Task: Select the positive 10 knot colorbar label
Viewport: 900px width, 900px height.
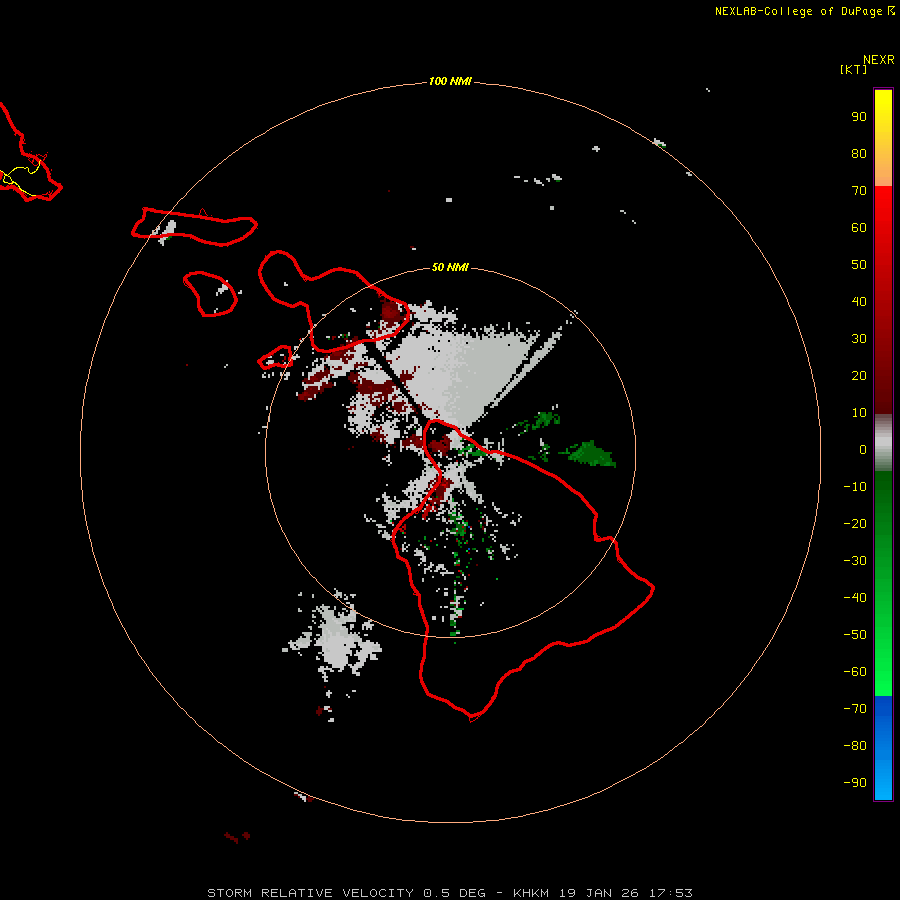Action: point(859,413)
